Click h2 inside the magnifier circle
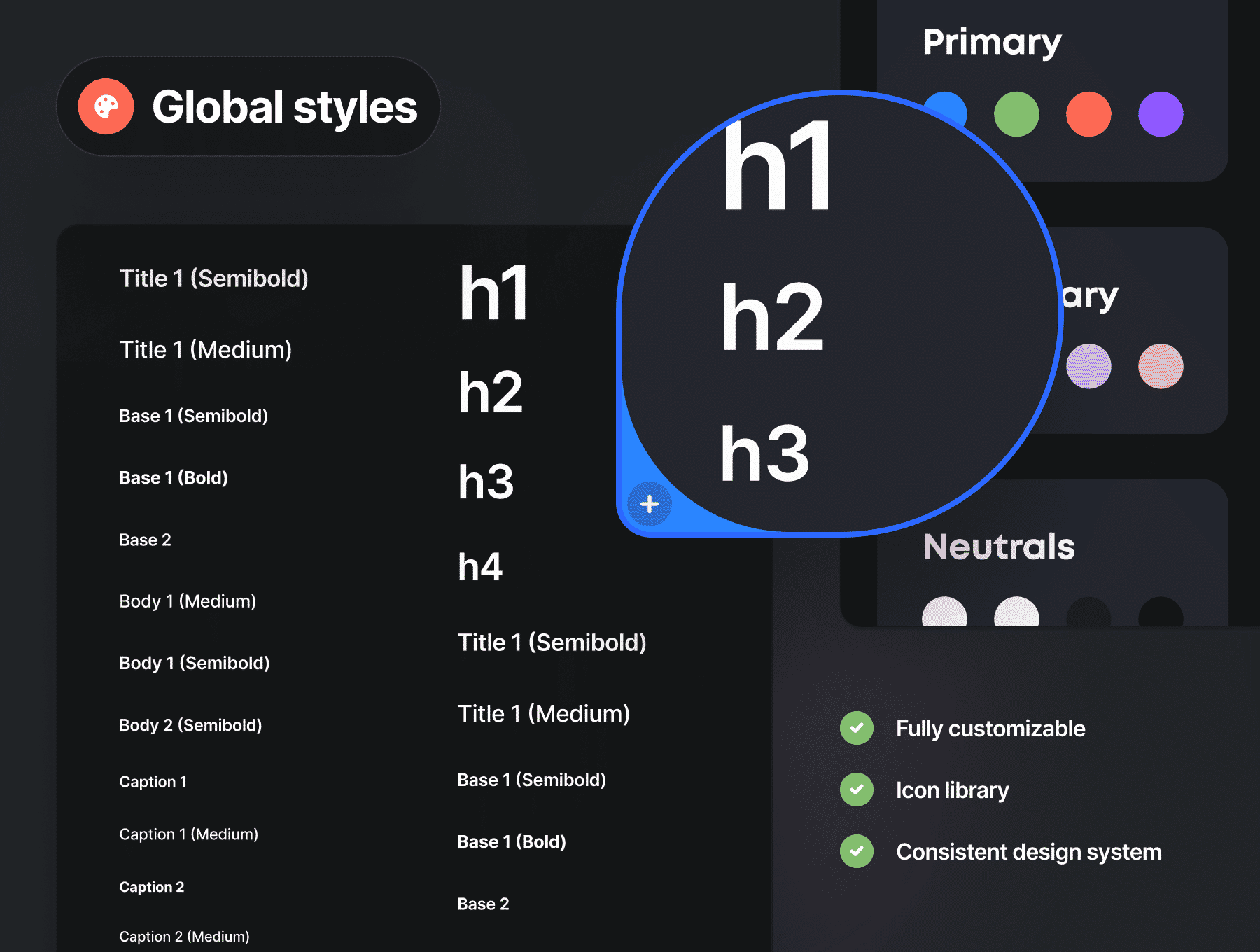Image resolution: width=1260 pixels, height=952 pixels. point(773,316)
